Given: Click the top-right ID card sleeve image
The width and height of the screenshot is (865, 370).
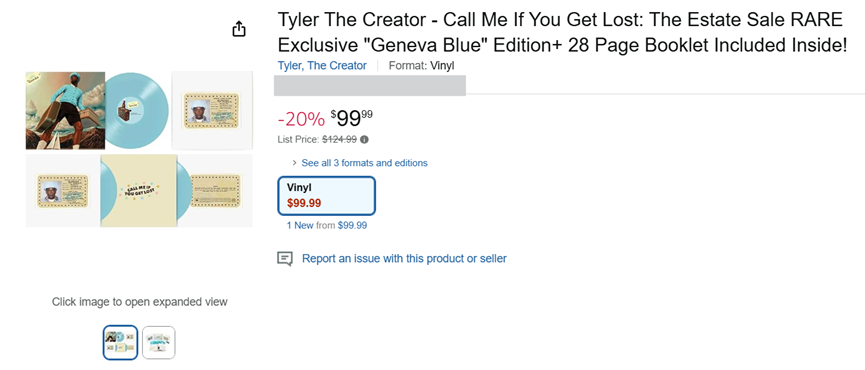Looking at the screenshot, I should [212, 110].
